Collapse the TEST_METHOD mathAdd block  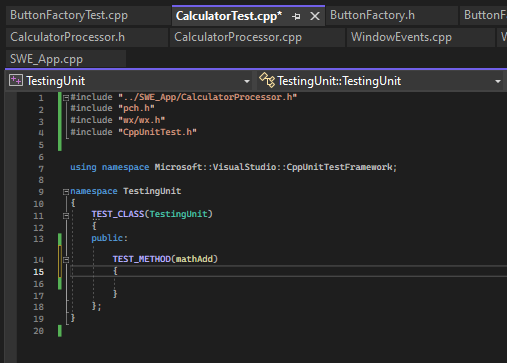[x=66, y=260]
